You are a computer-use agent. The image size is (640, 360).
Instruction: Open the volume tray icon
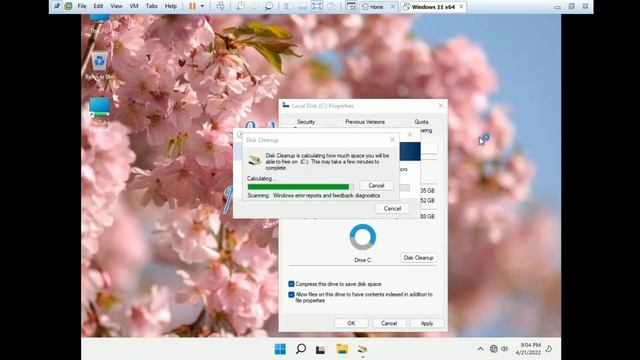coord(505,349)
